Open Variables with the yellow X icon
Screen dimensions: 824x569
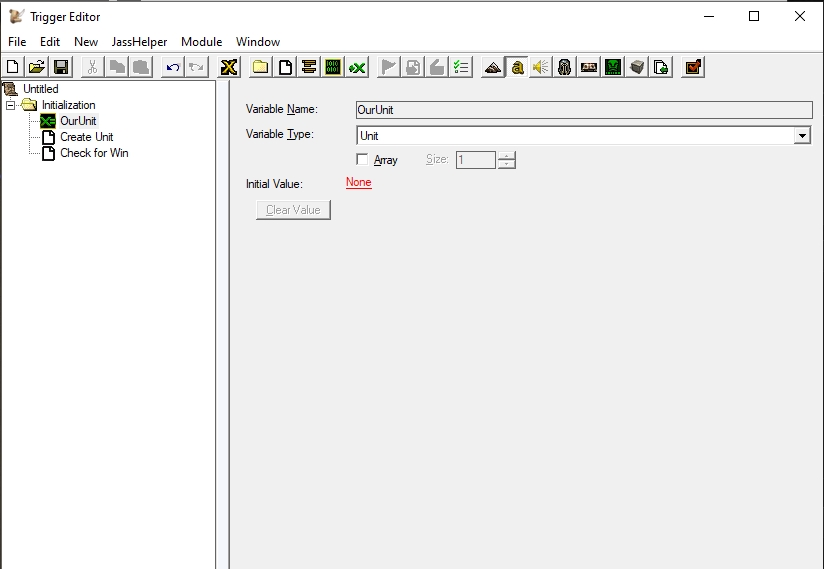[229, 67]
